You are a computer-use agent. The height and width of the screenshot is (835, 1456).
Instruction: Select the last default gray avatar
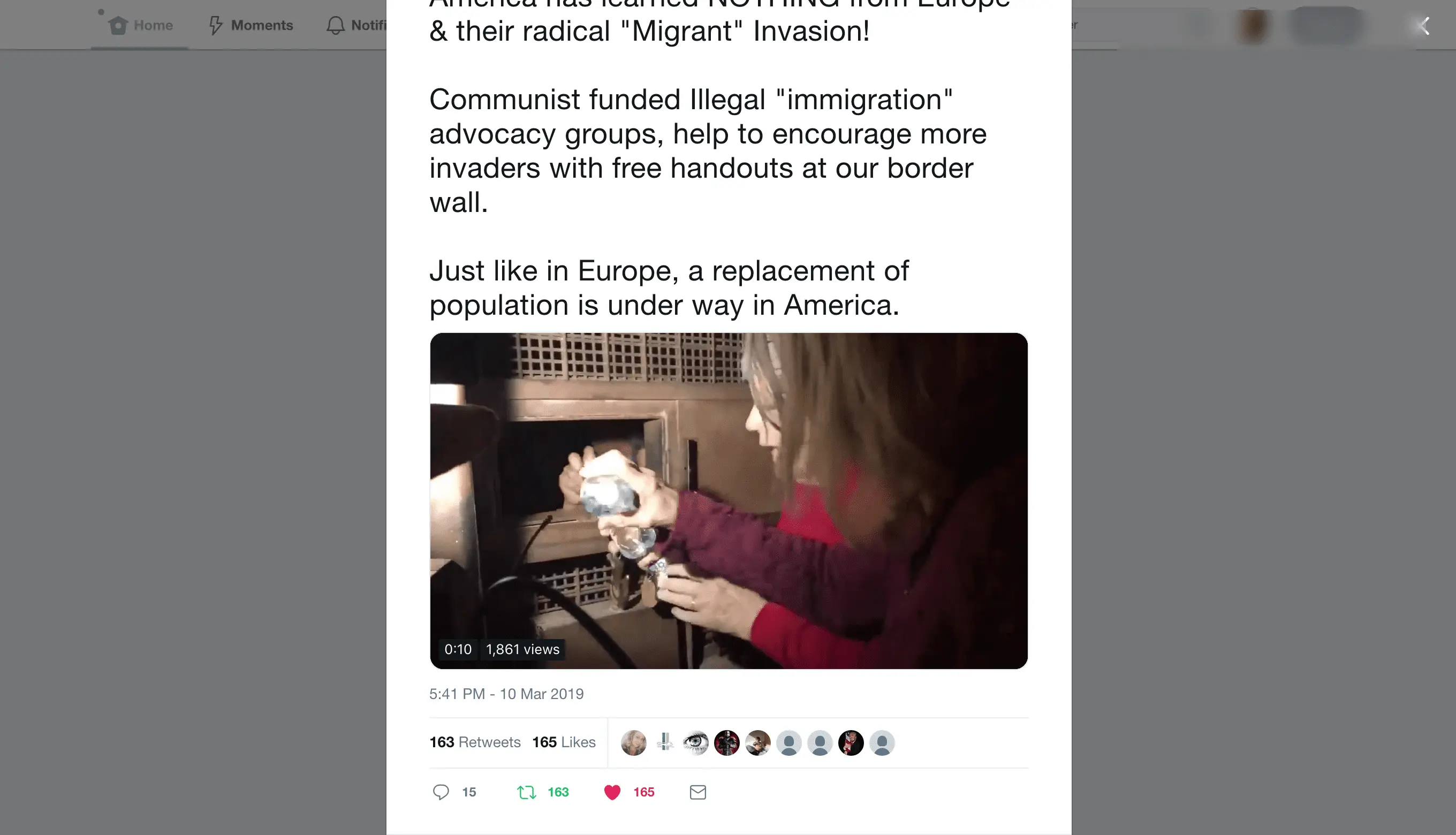pos(882,743)
